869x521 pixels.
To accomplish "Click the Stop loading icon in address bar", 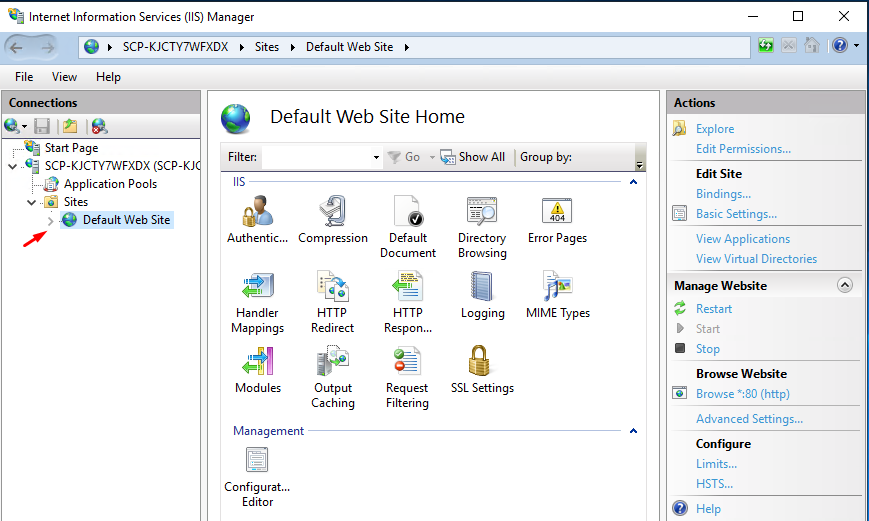I will (x=789, y=45).
